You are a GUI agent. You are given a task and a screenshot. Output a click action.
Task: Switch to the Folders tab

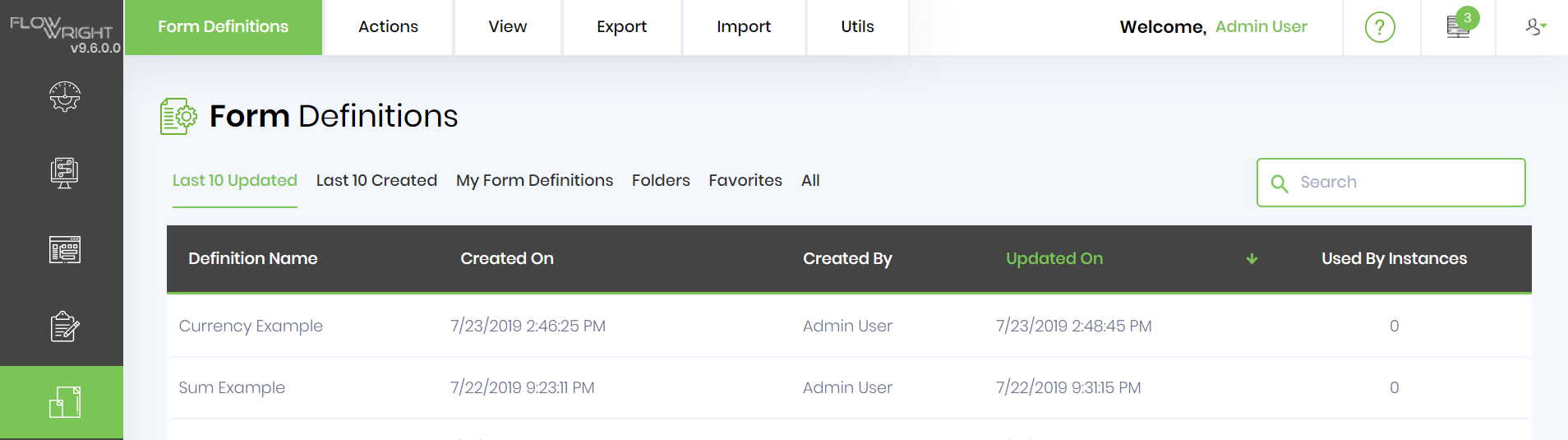661,180
